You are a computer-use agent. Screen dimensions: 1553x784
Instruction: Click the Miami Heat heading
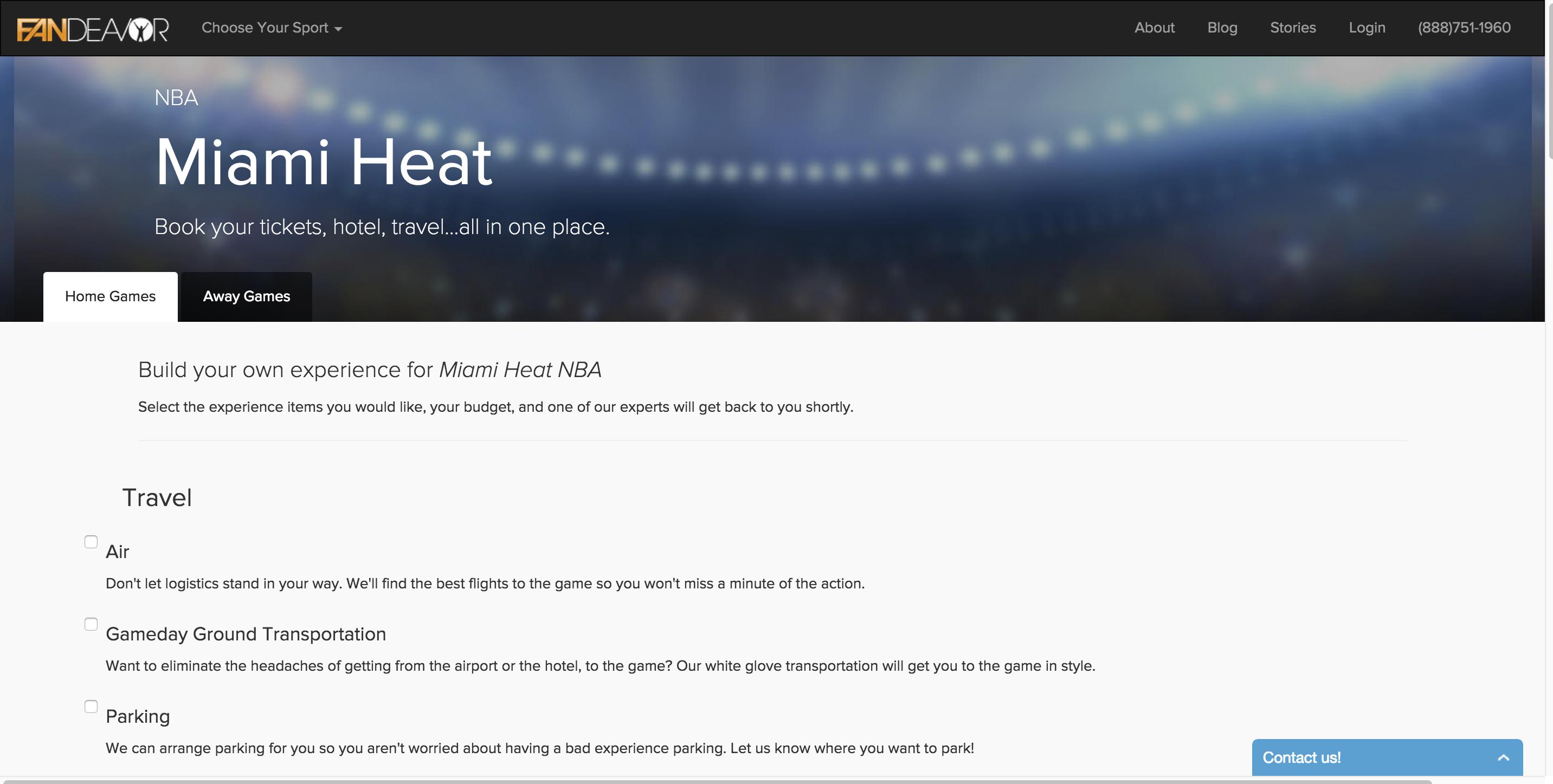[x=324, y=161]
